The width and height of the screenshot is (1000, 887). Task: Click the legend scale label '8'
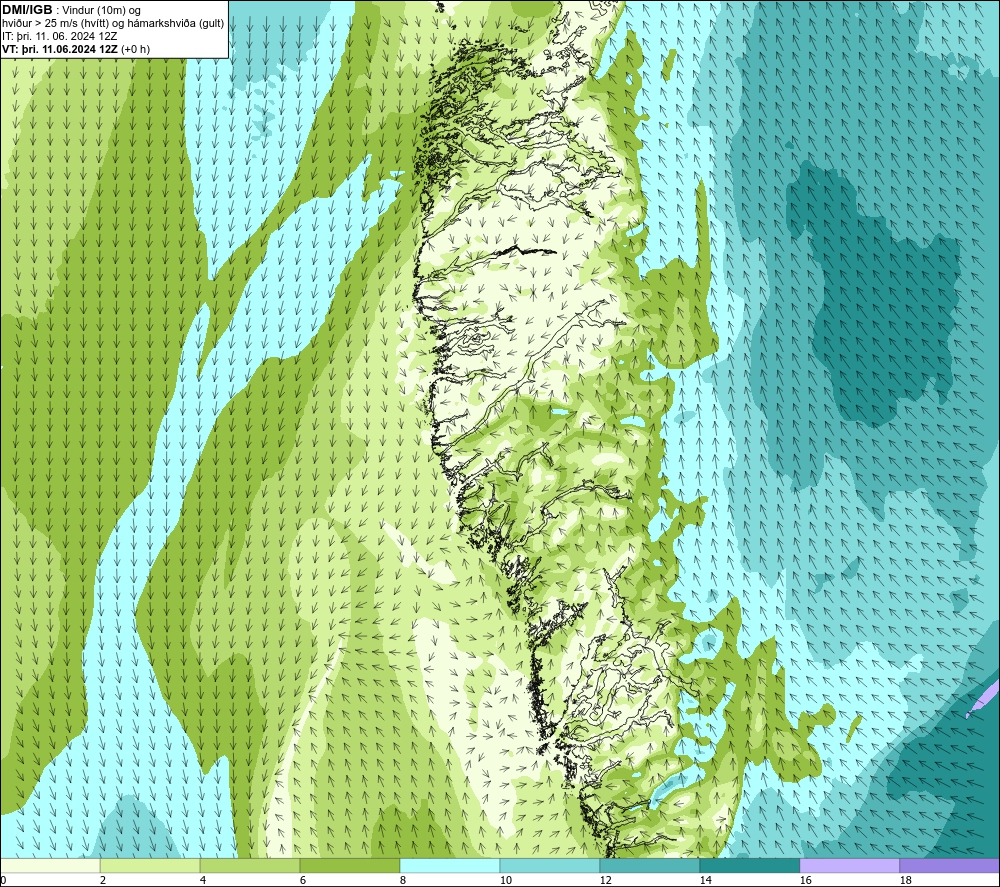click(402, 880)
